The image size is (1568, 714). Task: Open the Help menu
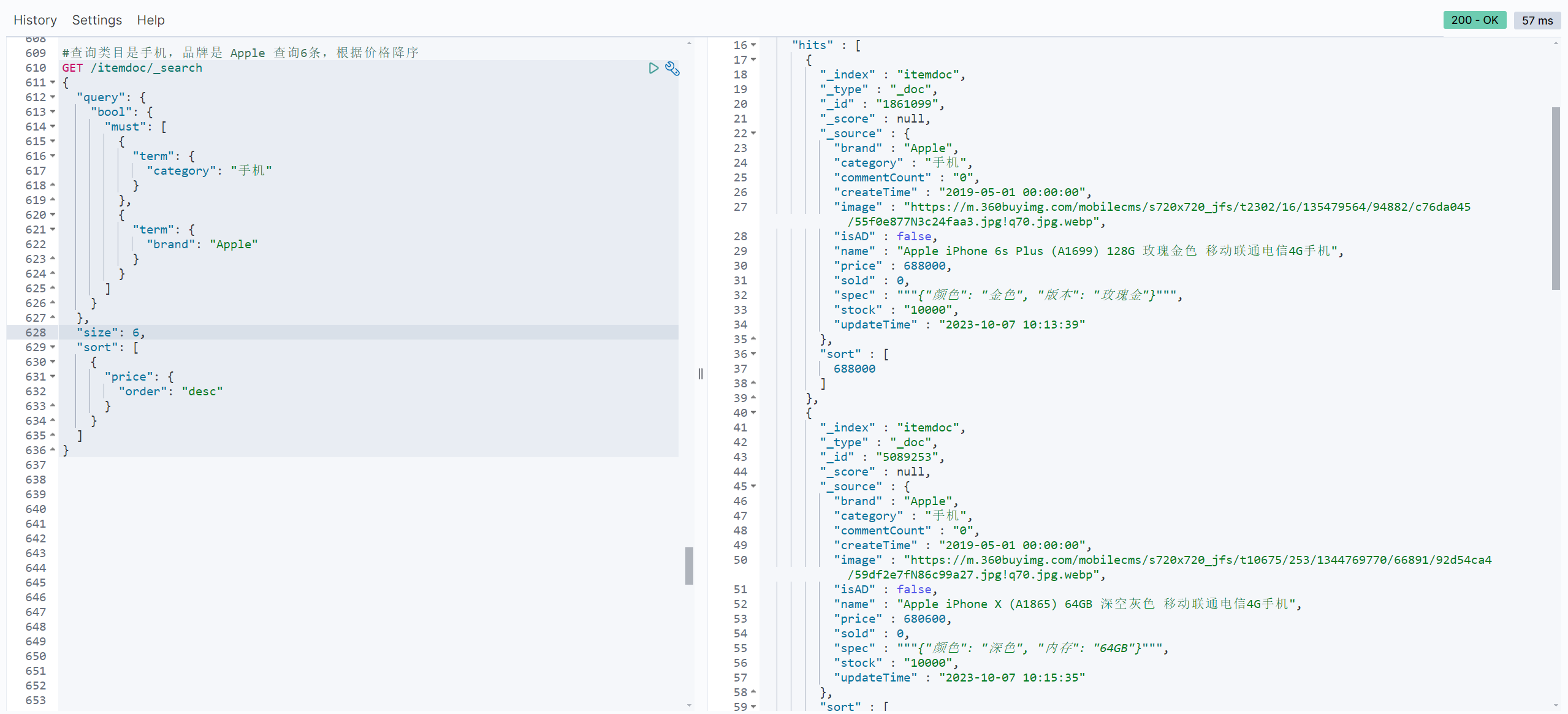151,20
